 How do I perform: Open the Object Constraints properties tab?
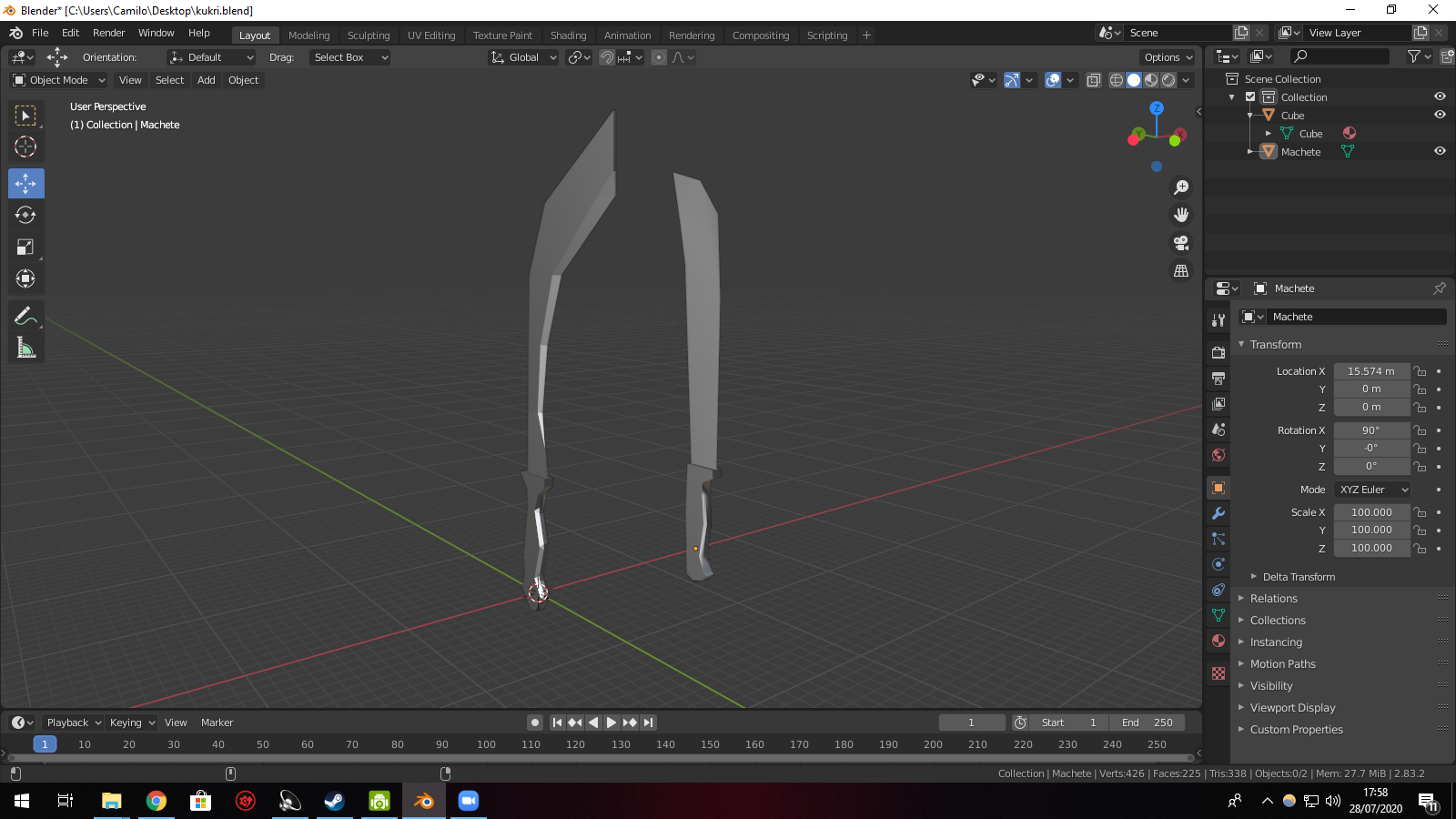pyautogui.click(x=1218, y=590)
